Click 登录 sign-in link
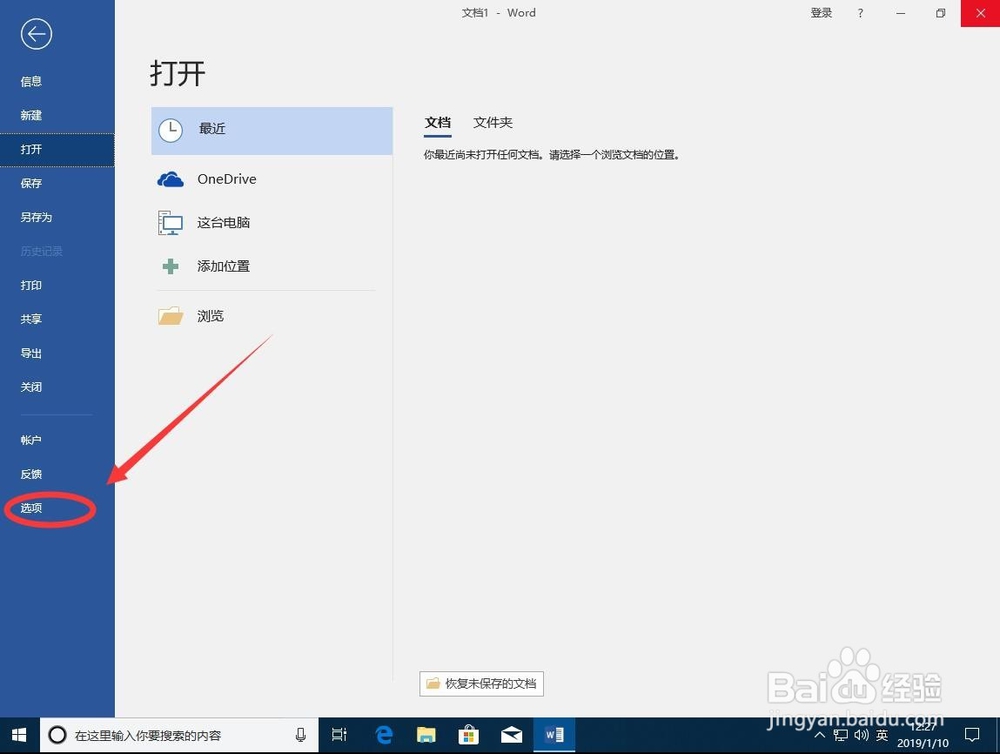The image size is (1000, 754). [821, 13]
